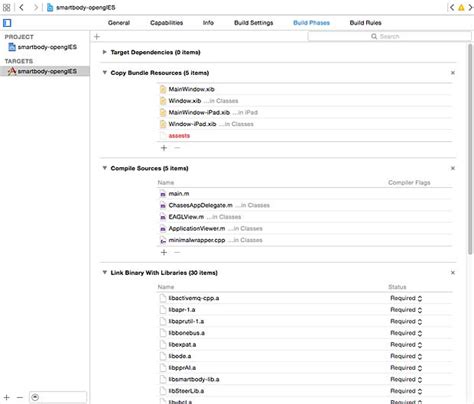Go forward with the right navigation arrow
The width and height of the screenshot is (474, 404).
(x=36, y=7)
